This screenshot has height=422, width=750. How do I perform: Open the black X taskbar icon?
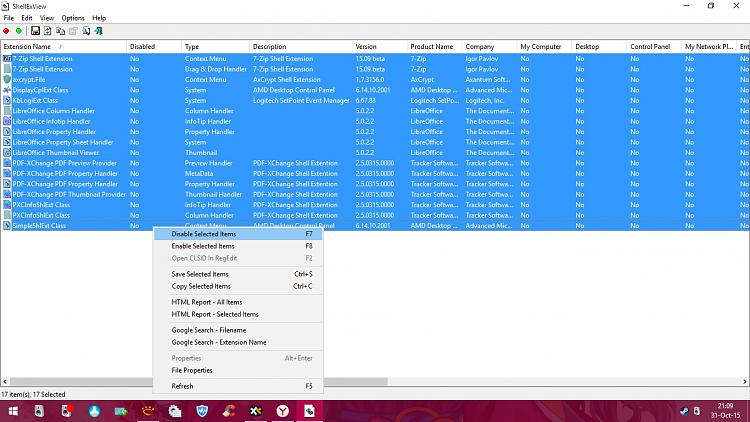click(256, 411)
